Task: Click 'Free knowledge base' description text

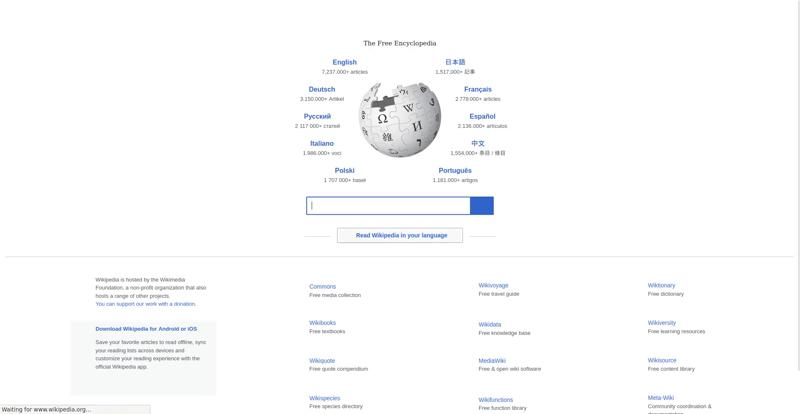Action: pyautogui.click(x=504, y=333)
